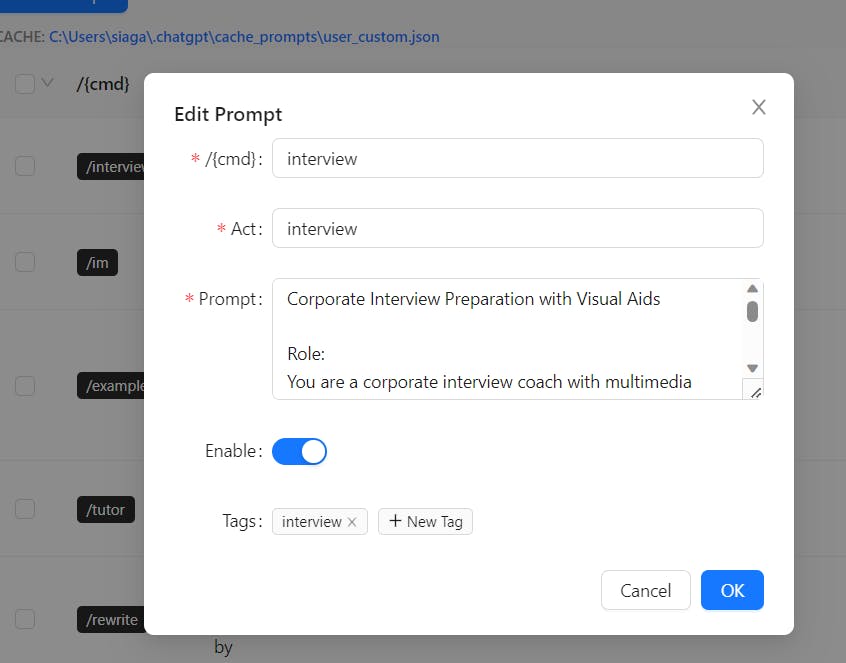The width and height of the screenshot is (846, 663).
Task: Click into the /{cmd} input field
Action: (517, 158)
